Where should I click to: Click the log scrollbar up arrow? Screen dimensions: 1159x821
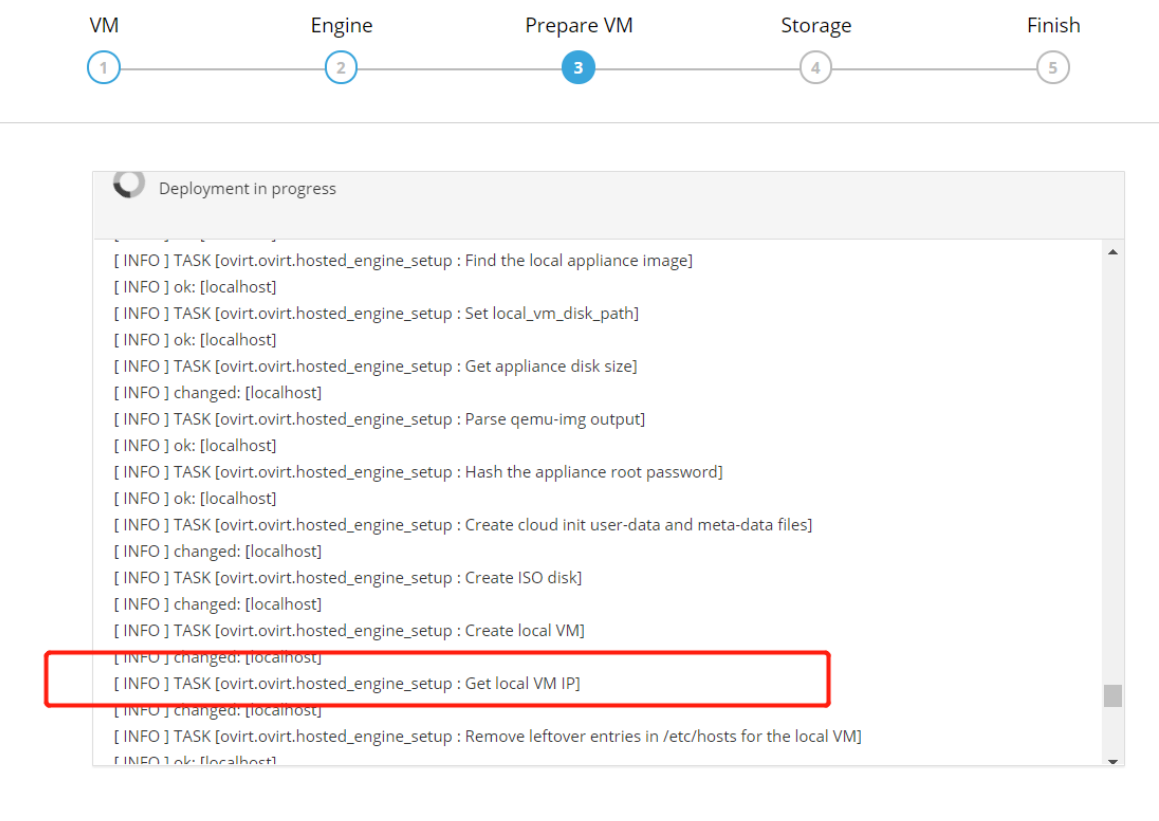pyautogui.click(x=1113, y=252)
